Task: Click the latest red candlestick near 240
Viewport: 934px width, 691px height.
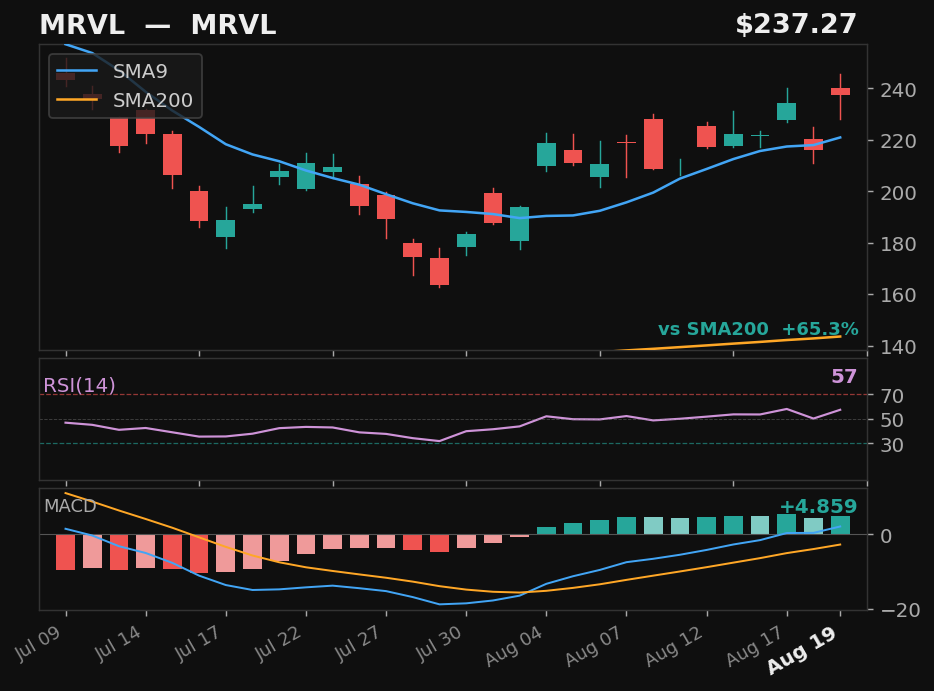Action: [x=840, y=91]
